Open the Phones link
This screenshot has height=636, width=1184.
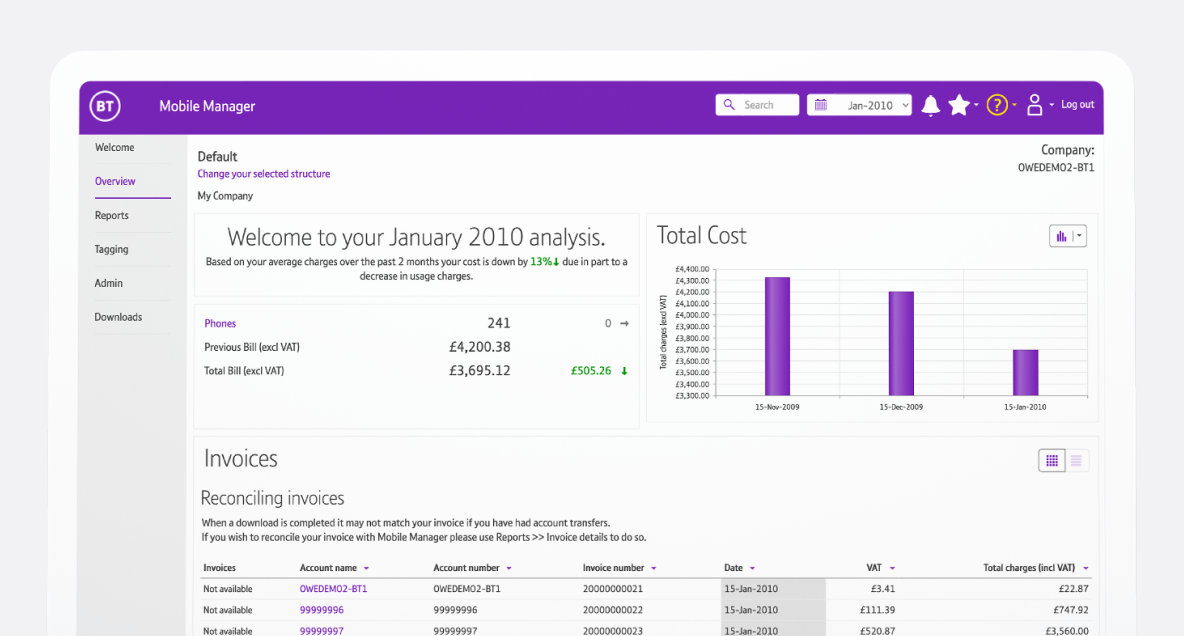click(220, 323)
